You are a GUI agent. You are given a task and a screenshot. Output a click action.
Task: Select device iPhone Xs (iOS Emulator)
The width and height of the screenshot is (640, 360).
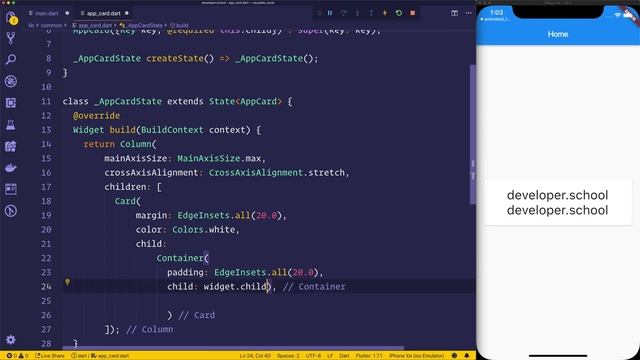(x=416, y=356)
